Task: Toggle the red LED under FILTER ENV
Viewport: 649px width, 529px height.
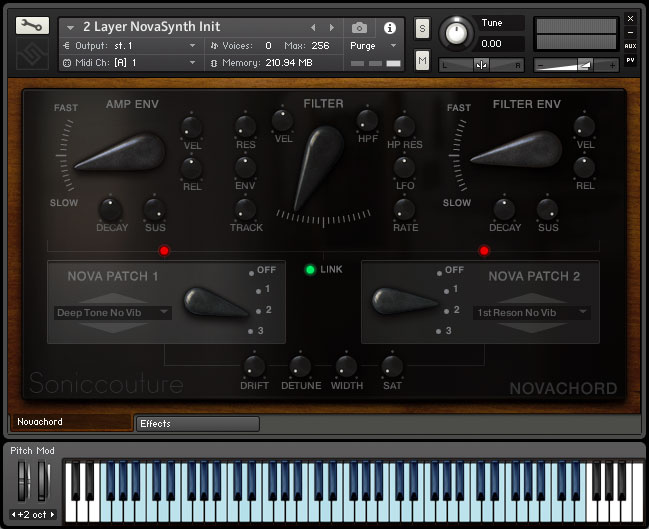Action: point(484,250)
